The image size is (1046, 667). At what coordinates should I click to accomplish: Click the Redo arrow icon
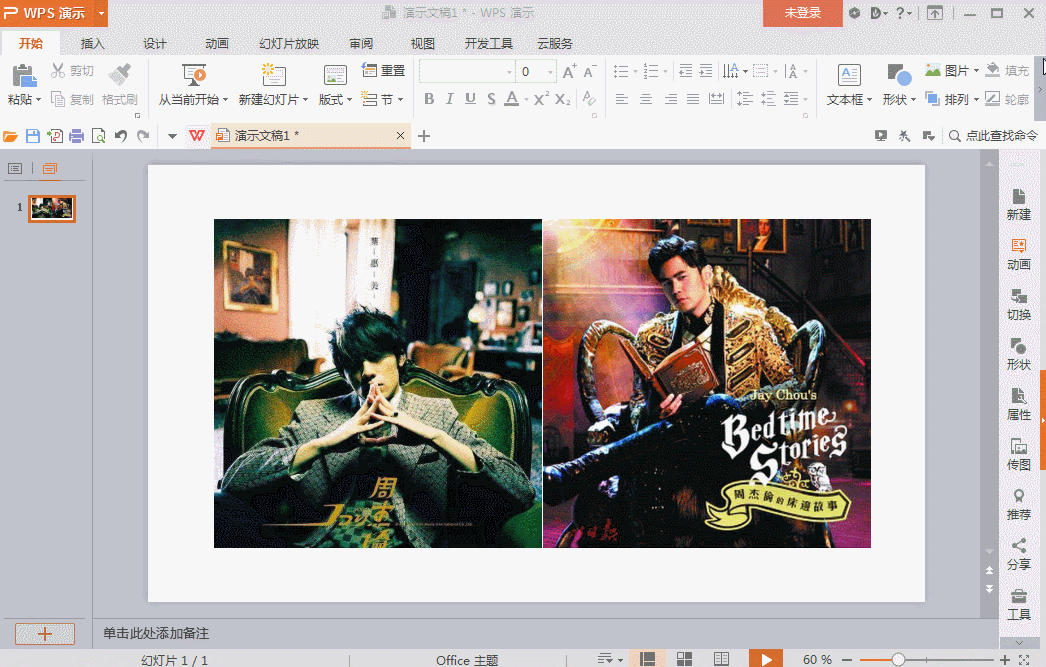point(143,136)
